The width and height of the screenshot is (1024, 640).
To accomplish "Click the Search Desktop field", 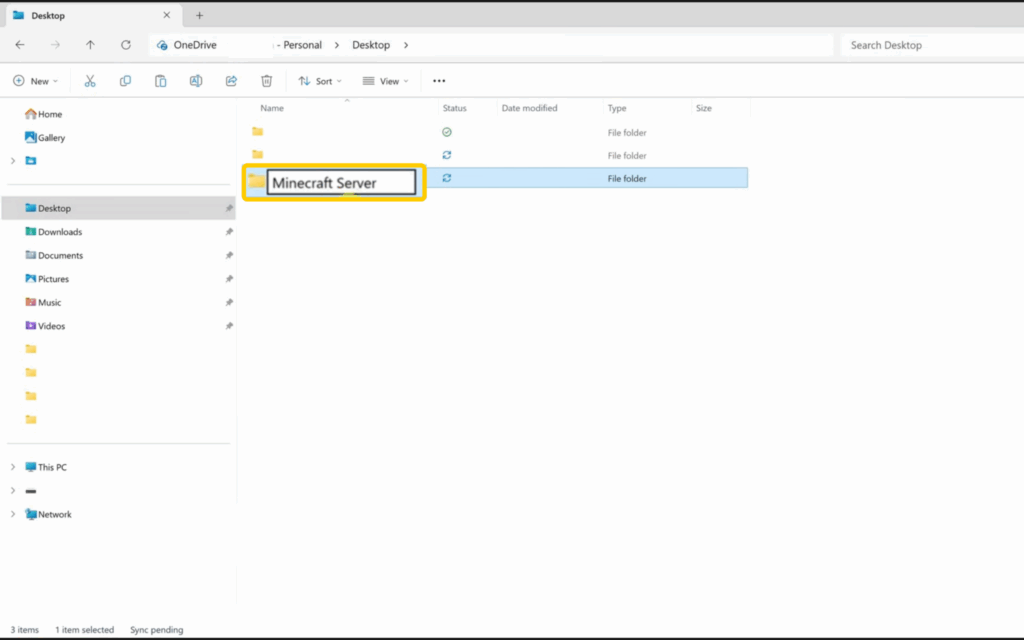I will (934, 45).
